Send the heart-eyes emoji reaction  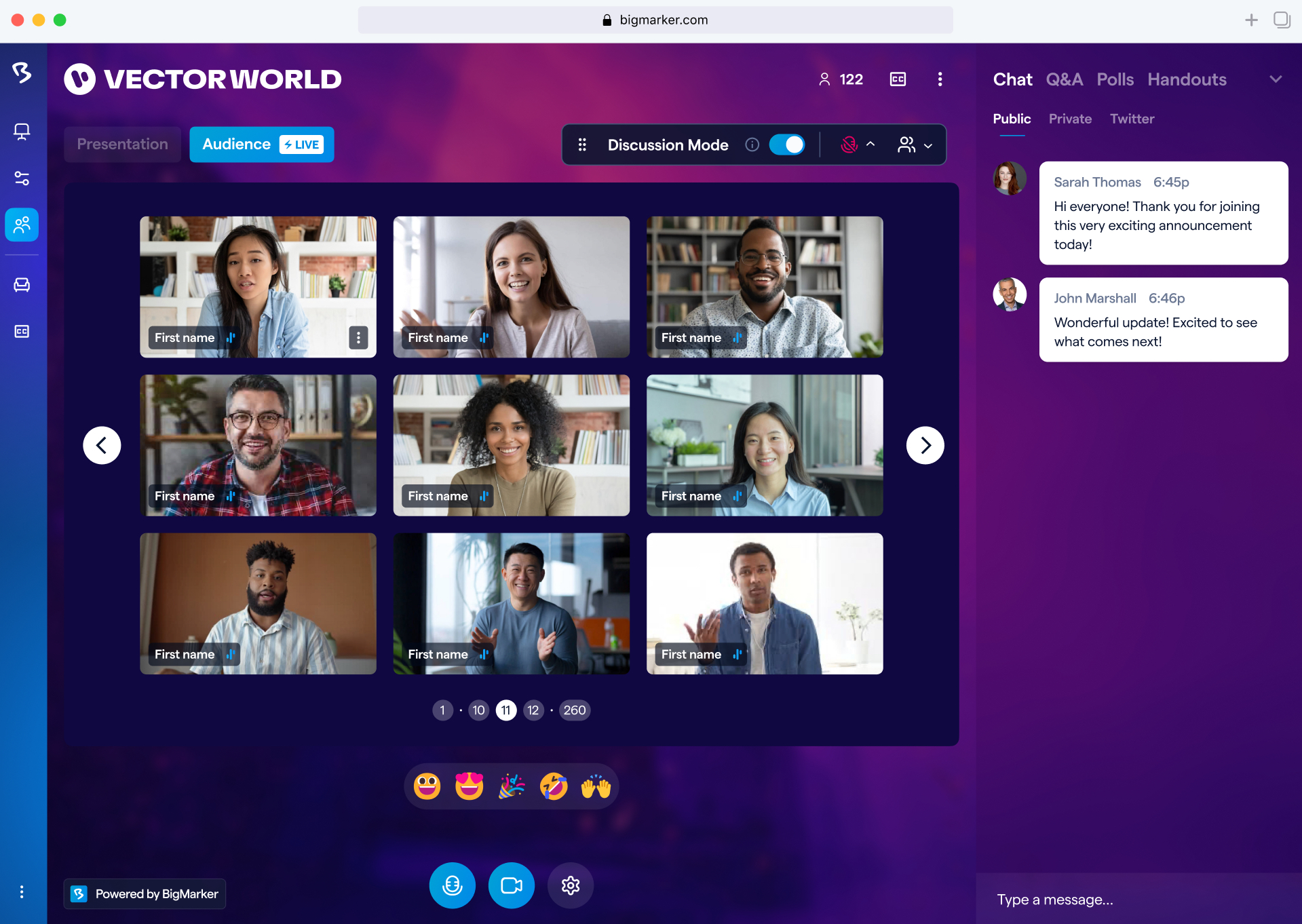click(x=469, y=786)
